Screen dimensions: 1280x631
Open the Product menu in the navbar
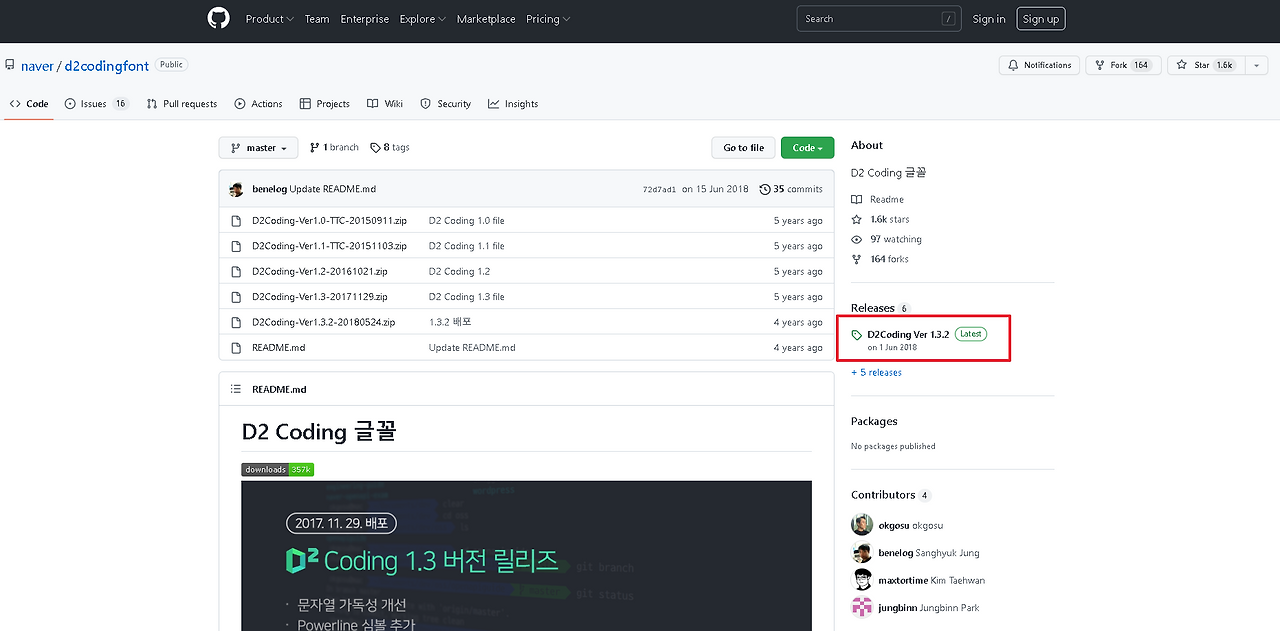(x=269, y=18)
